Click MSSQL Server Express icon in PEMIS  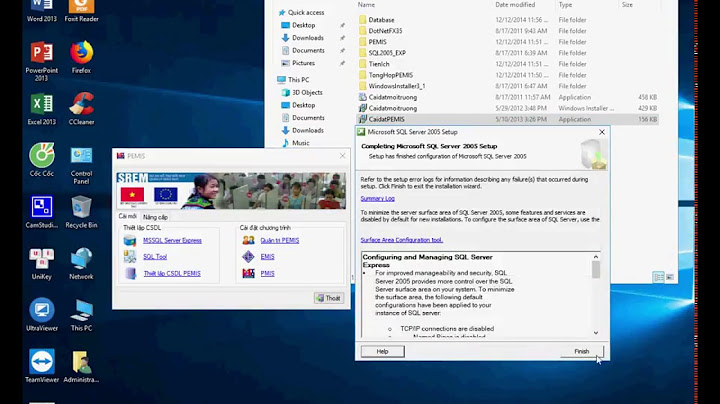point(130,240)
